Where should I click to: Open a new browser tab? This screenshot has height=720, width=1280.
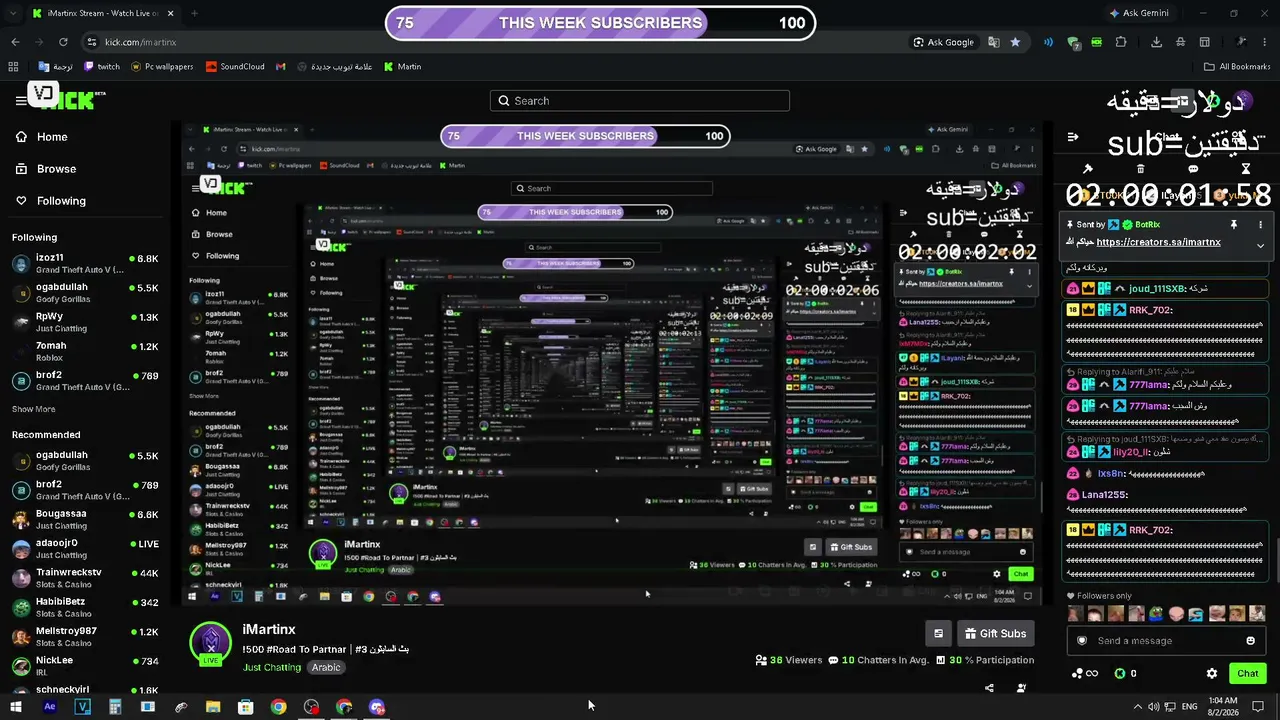pos(194,13)
